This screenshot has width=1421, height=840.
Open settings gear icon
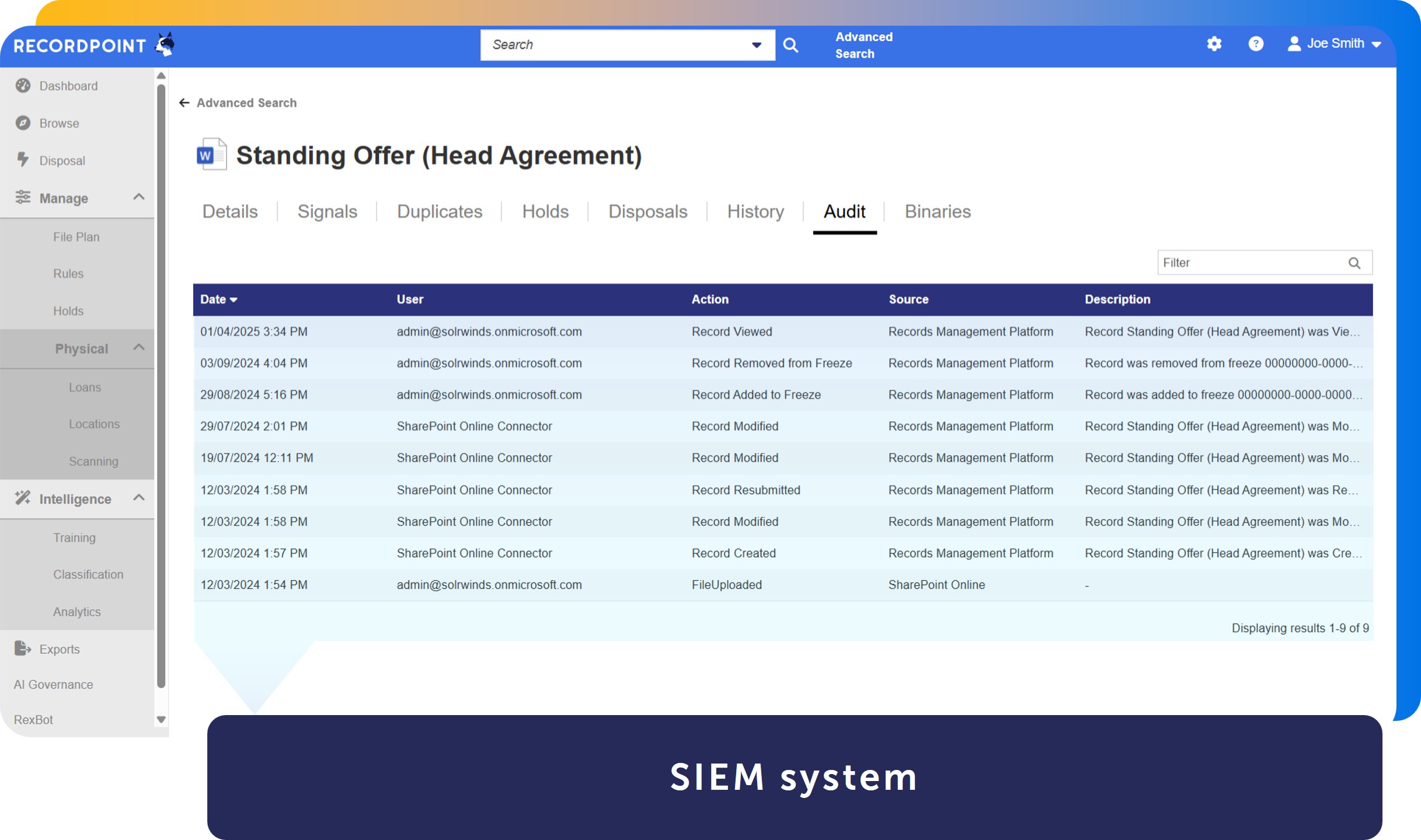1214,44
